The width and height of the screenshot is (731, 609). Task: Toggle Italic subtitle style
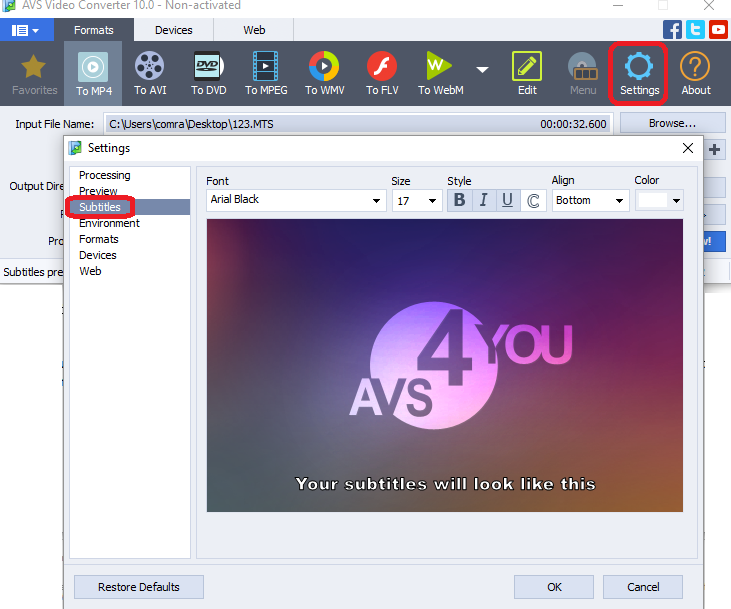(484, 200)
